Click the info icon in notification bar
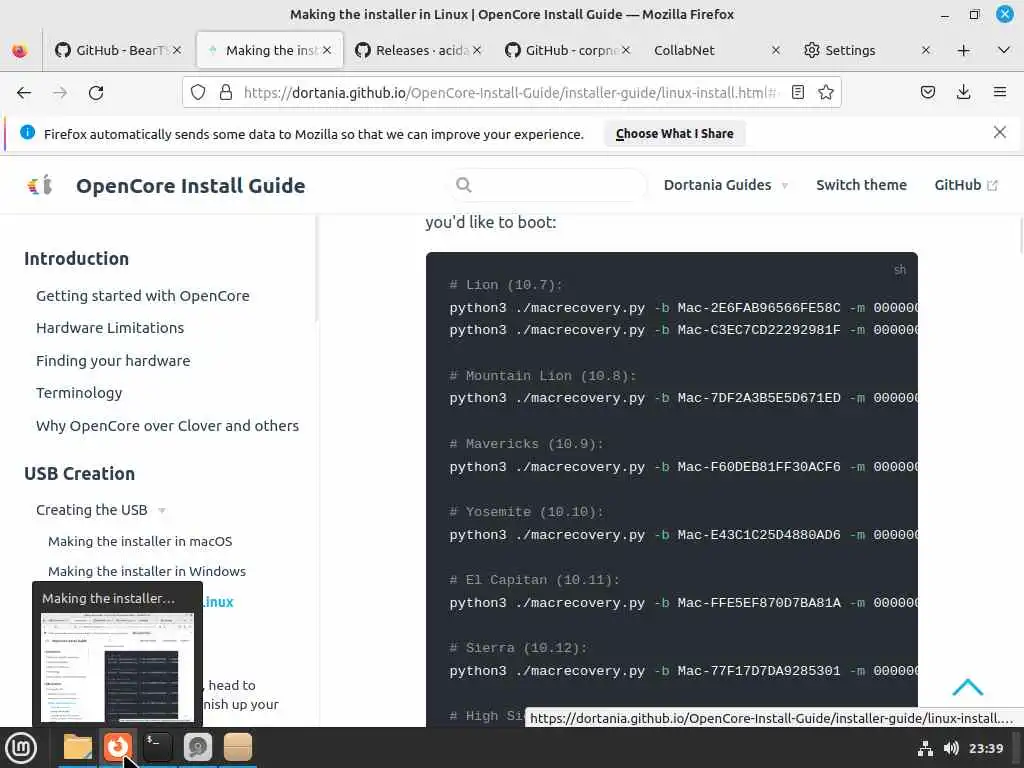 click(27, 133)
